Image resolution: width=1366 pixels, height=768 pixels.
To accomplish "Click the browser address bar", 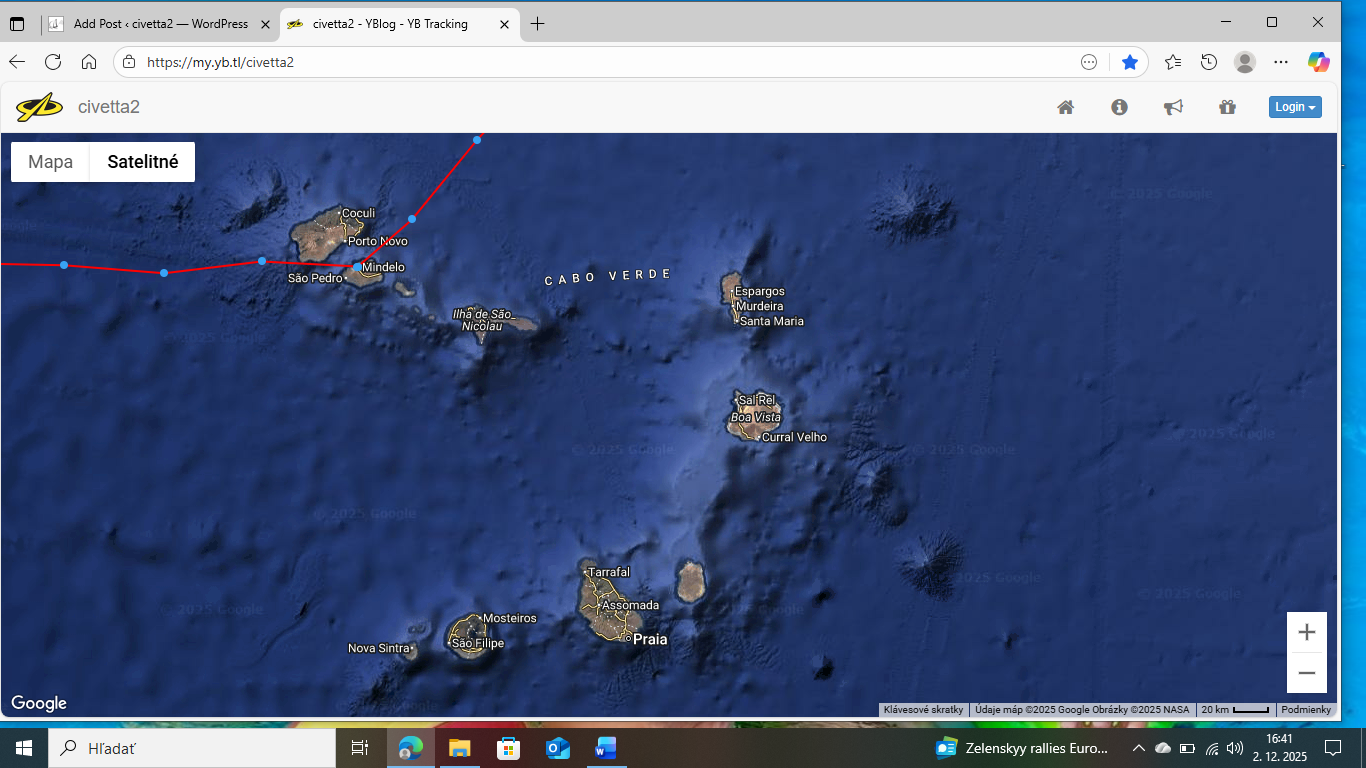I will 600,62.
